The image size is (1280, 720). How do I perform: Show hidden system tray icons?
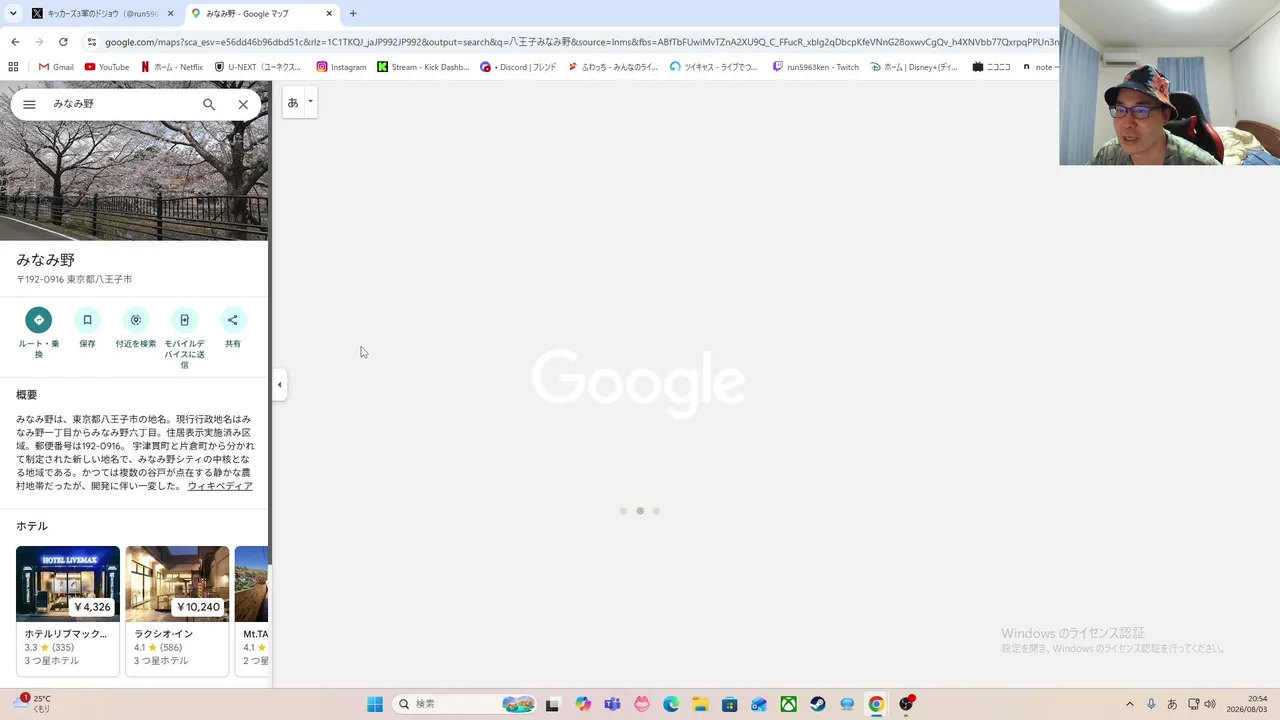(1130, 704)
